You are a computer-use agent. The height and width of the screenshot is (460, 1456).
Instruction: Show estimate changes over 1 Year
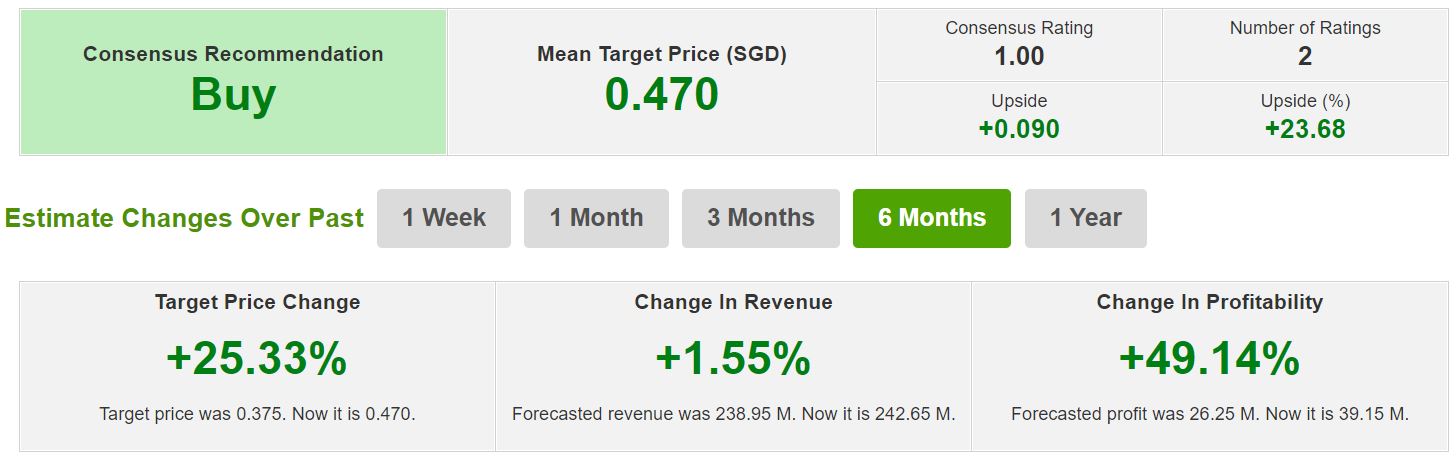(x=1085, y=218)
